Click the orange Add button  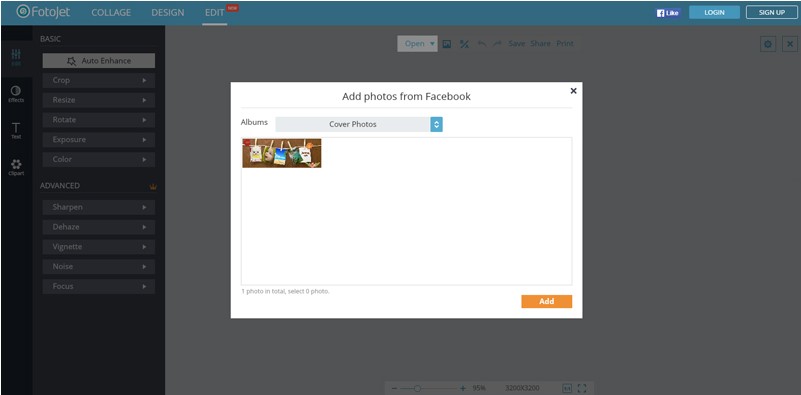click(547, 301)
